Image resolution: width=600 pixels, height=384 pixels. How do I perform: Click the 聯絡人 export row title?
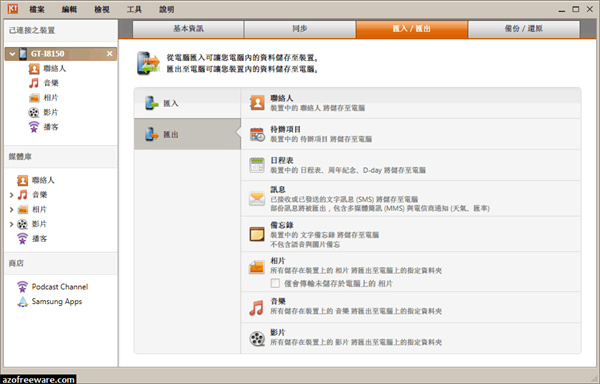coord(282,98)
